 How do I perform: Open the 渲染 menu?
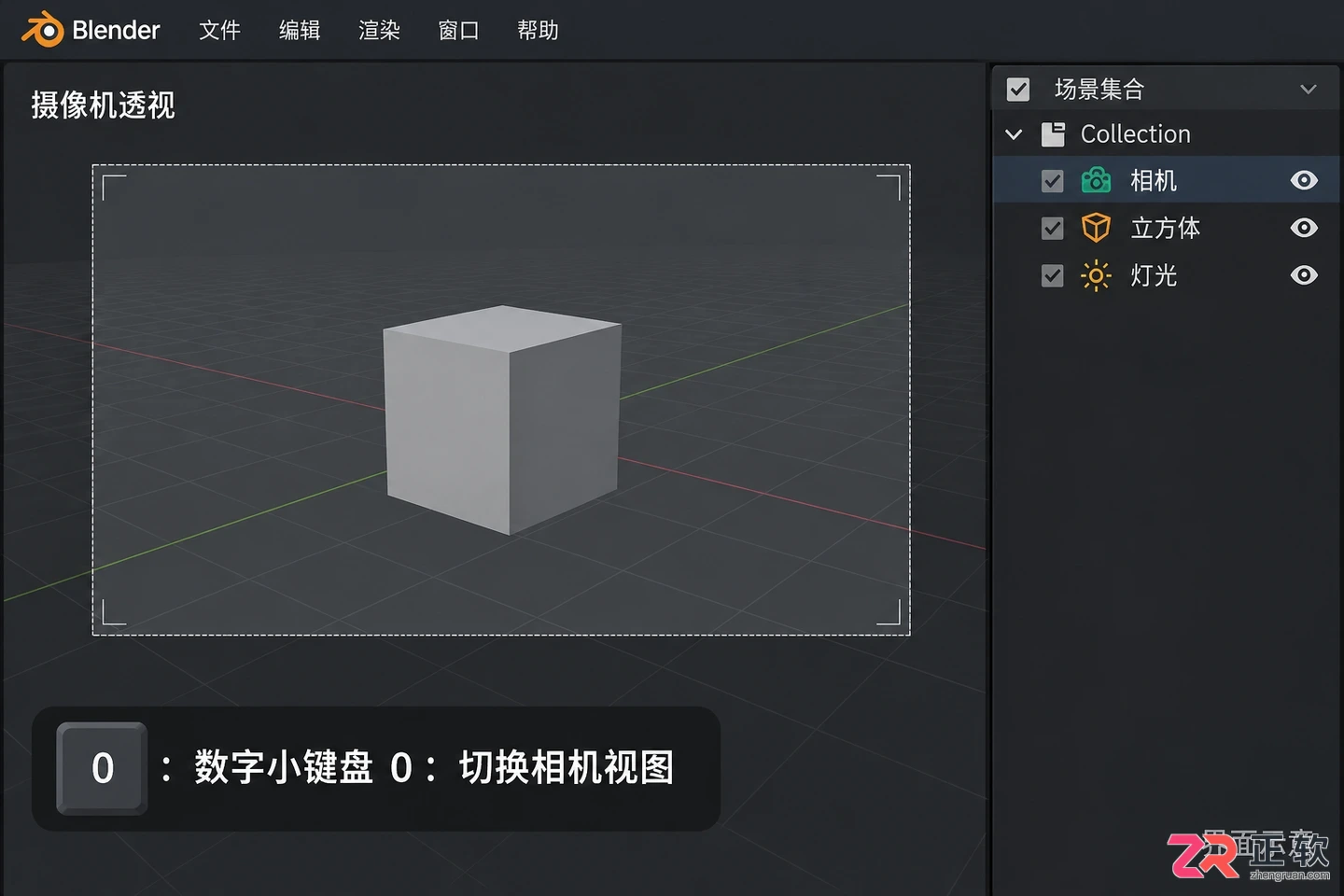click(379, 31)
